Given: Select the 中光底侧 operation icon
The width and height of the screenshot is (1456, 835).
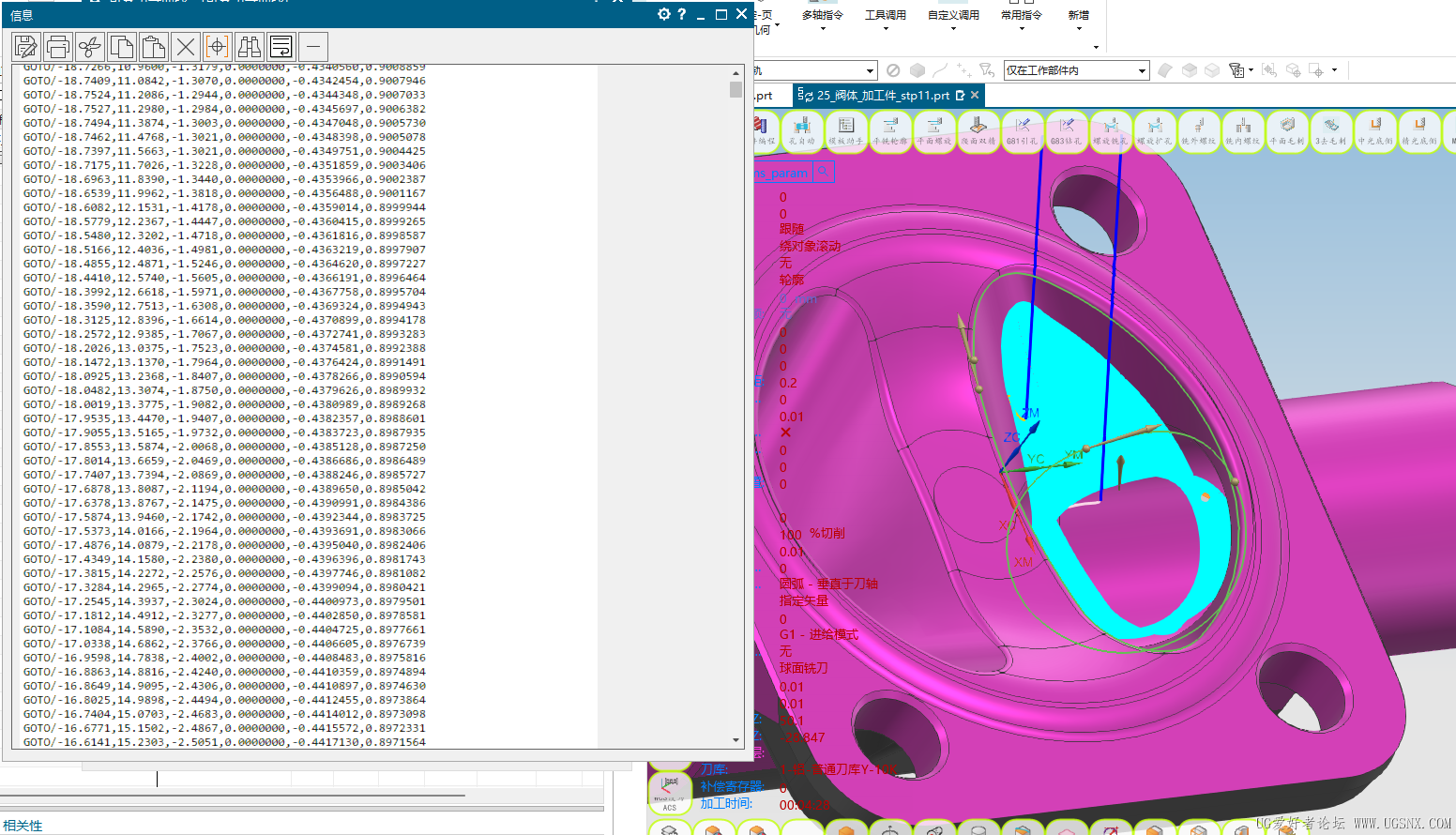Looking at the screenshot, I should (1375, 130).
